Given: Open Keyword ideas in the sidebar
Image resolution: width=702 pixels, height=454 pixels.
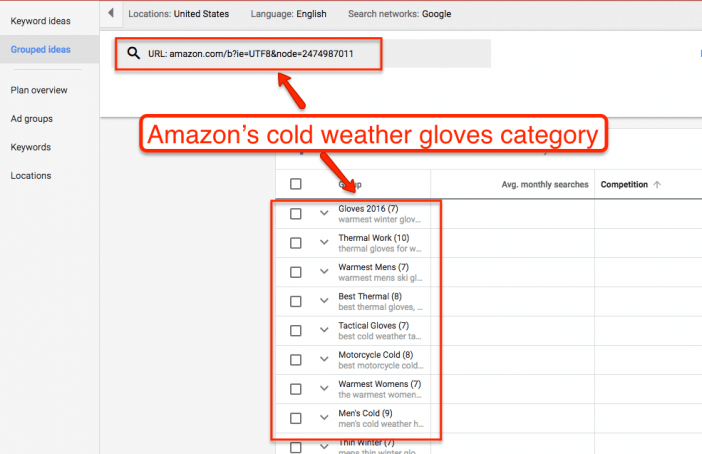Looking at the screenshot, I should [40, 21].
